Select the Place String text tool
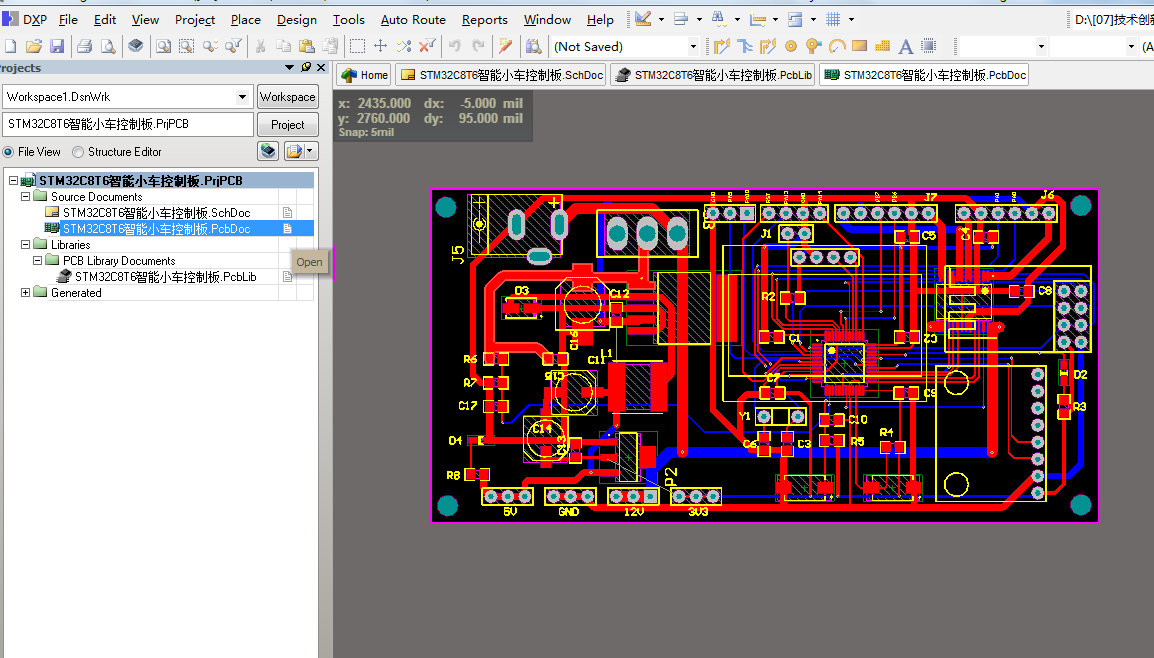The width and height of the screenshot is (1154, 658). pyautogui.click(x=906, y=46)
